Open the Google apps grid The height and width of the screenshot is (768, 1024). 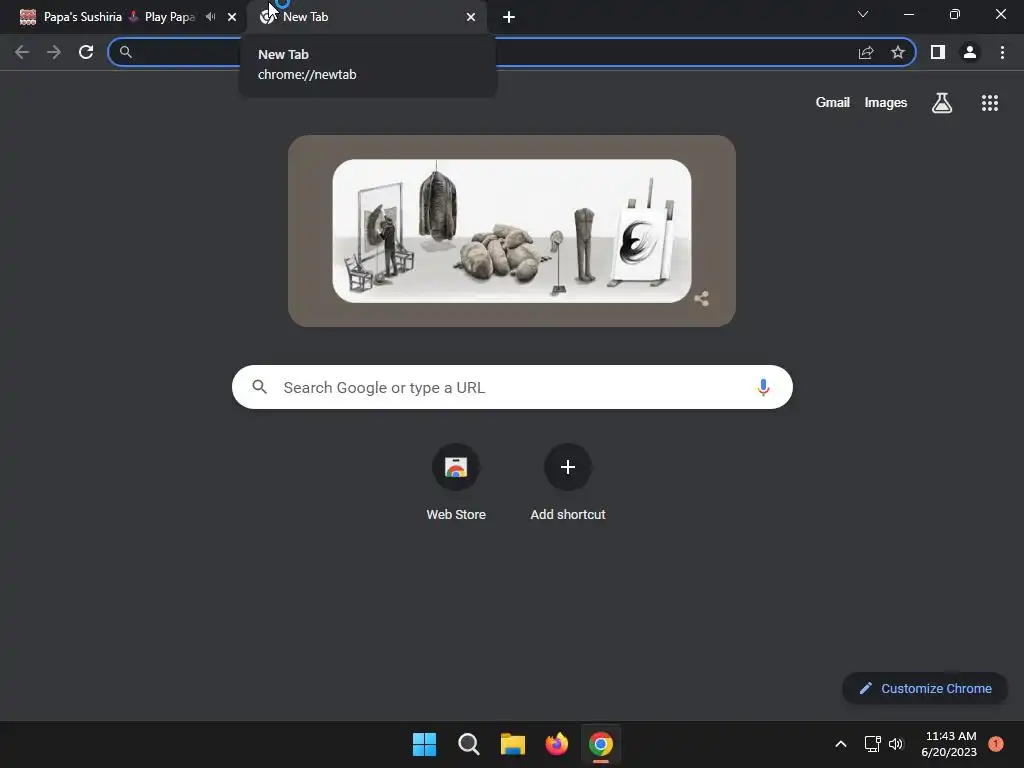(990, 103)
